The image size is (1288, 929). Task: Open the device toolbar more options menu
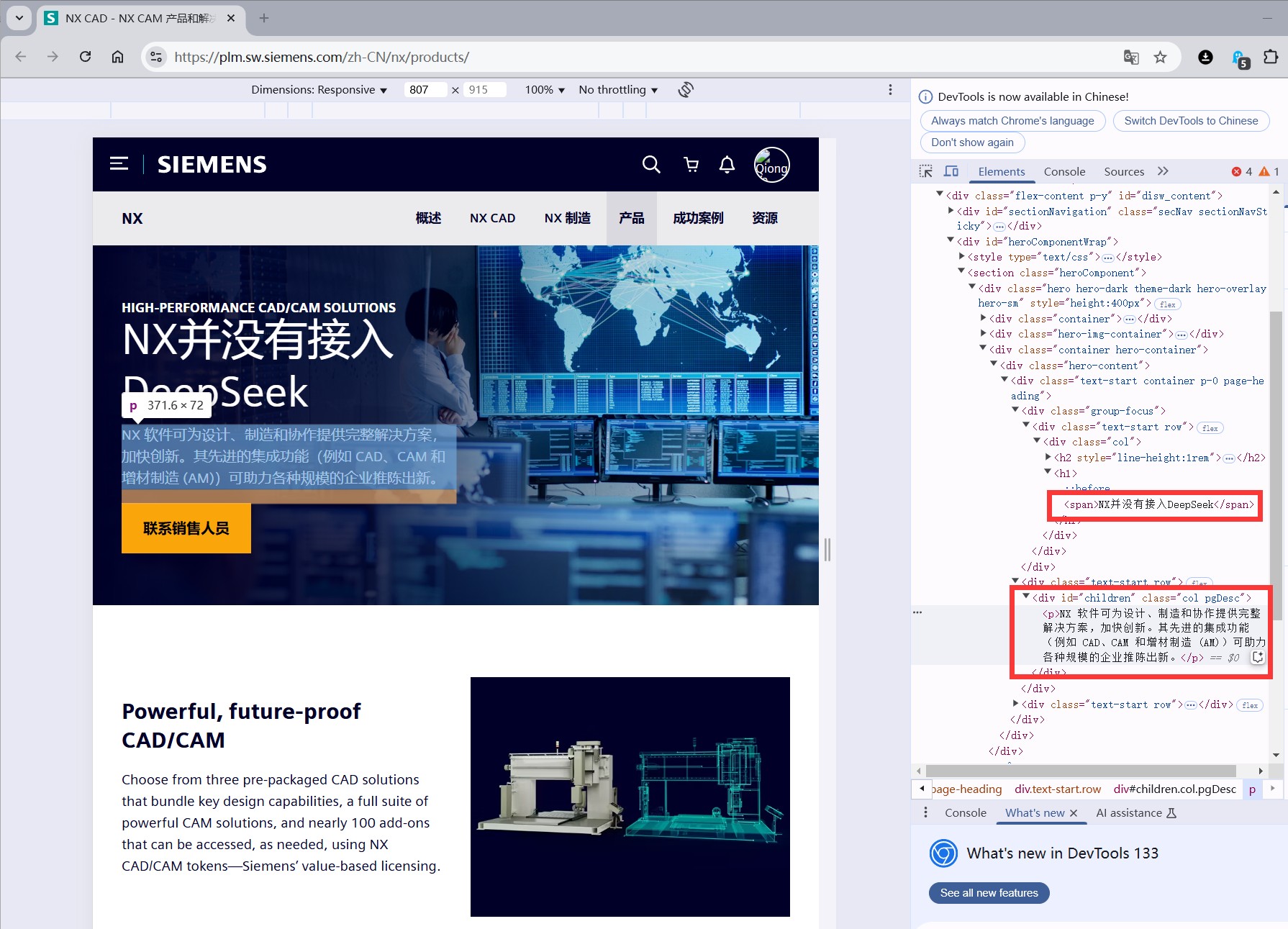[890, 89]
